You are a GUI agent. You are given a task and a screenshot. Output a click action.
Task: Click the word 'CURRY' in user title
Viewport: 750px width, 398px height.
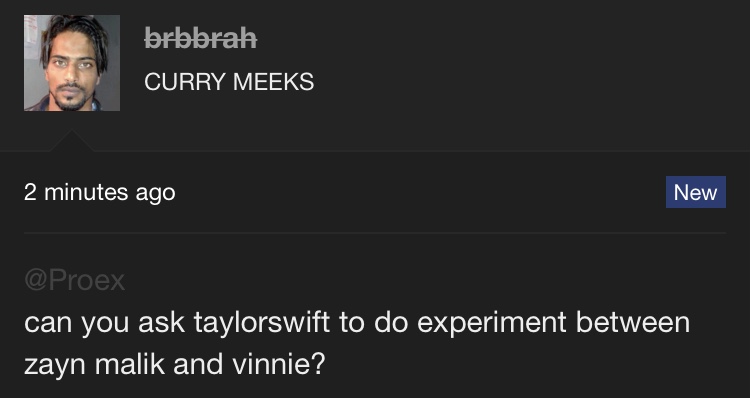click(184, 81)
